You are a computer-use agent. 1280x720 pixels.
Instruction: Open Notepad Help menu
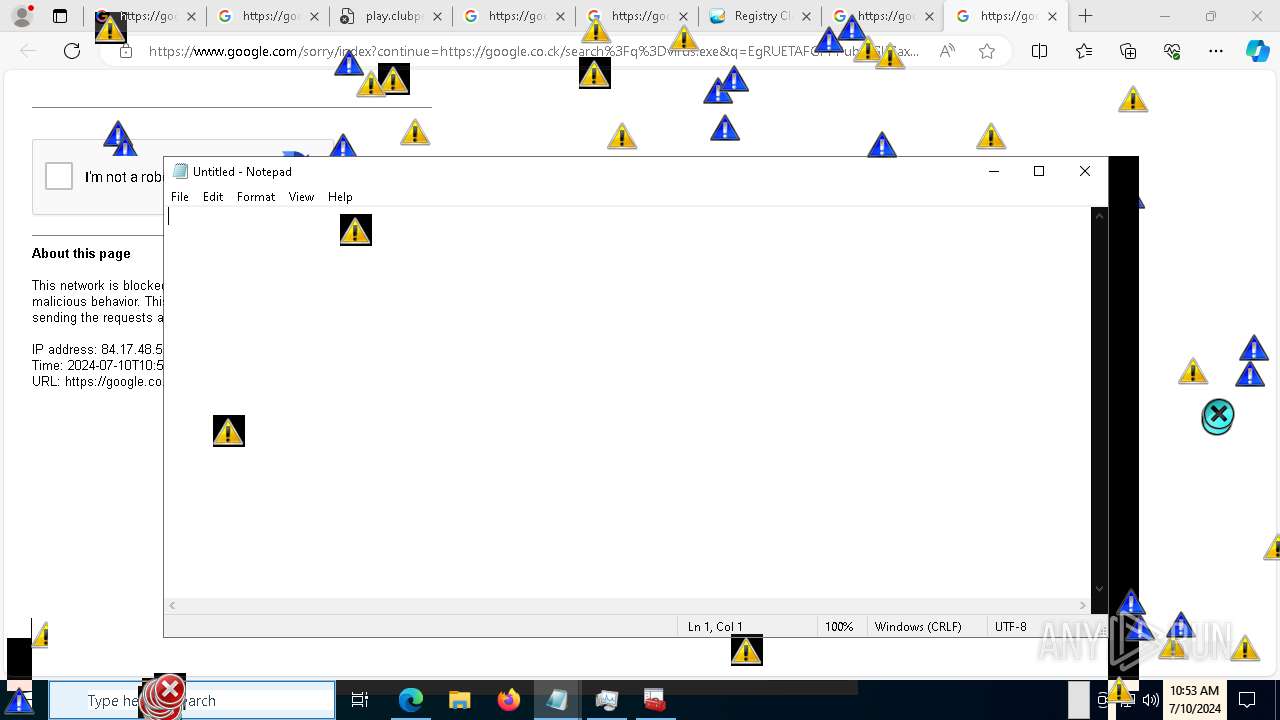coord(340,197)
